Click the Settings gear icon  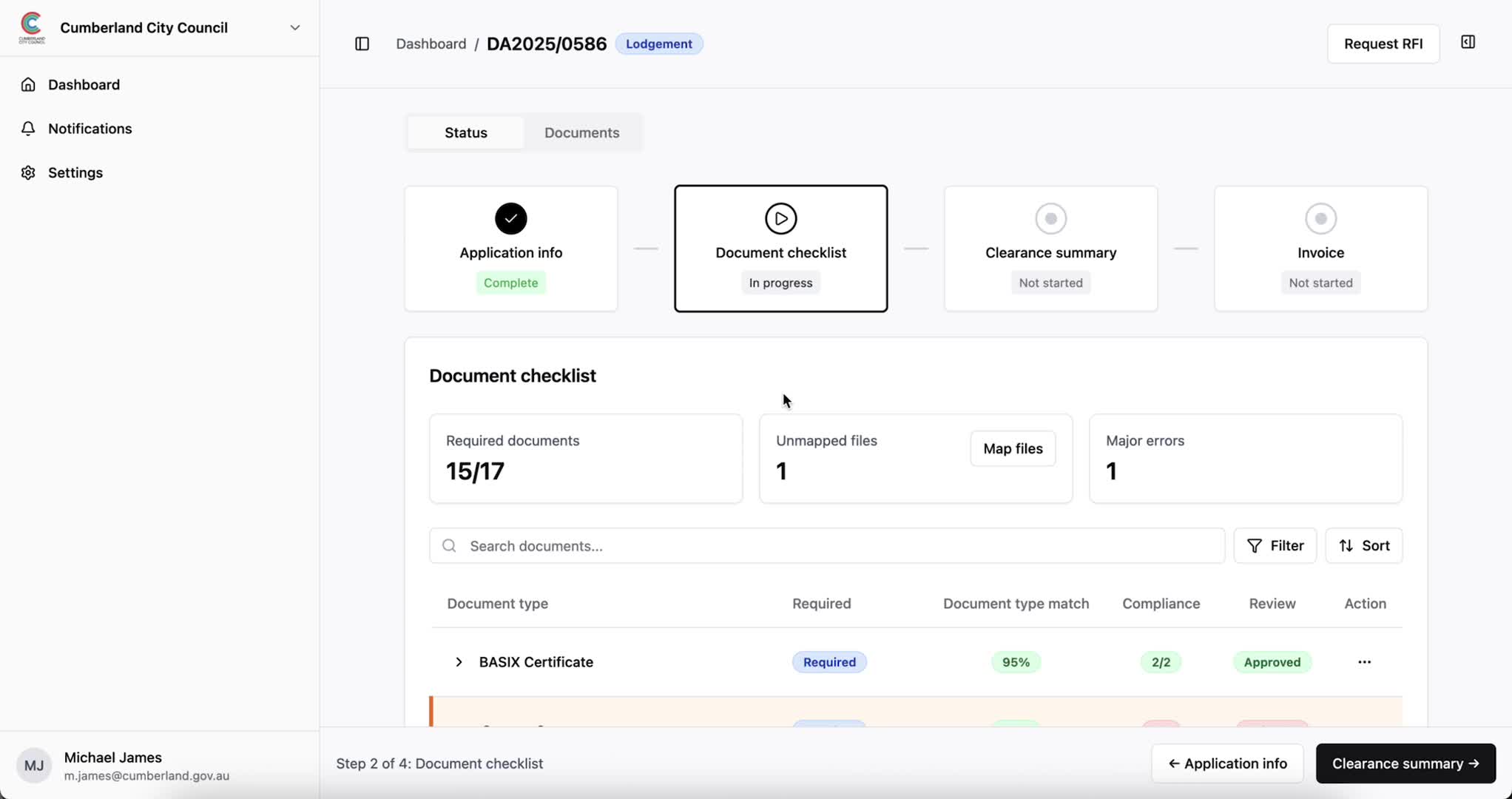click(28, 172)
